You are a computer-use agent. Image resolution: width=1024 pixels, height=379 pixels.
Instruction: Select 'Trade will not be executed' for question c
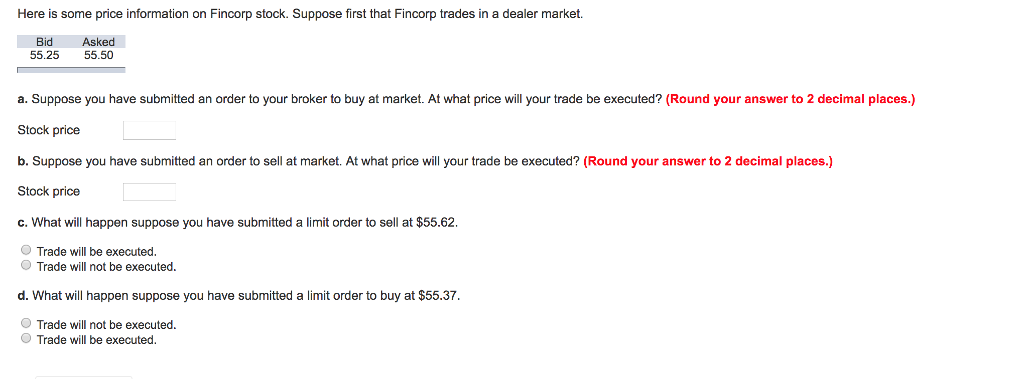[25, 265]
